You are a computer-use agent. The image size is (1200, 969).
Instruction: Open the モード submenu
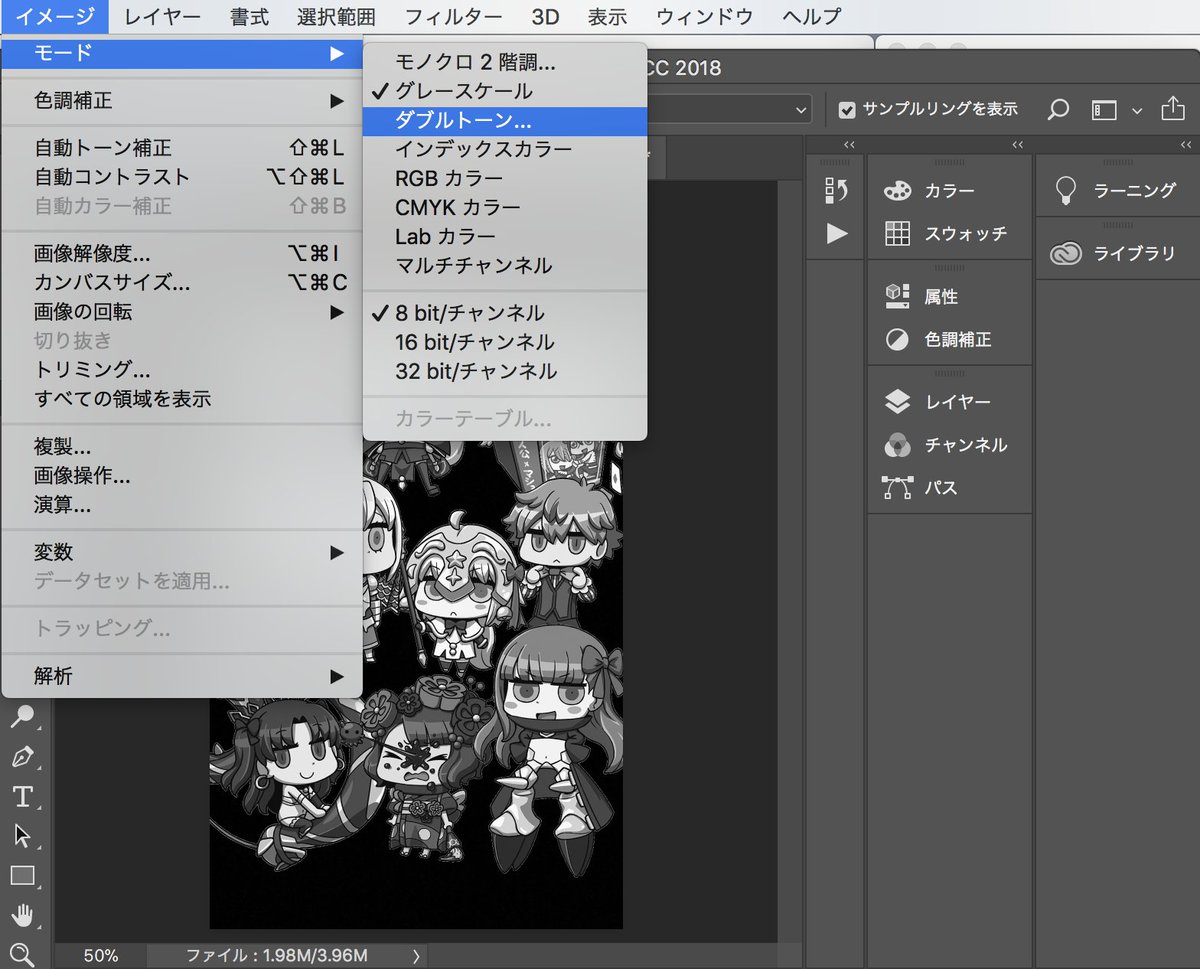182,52
